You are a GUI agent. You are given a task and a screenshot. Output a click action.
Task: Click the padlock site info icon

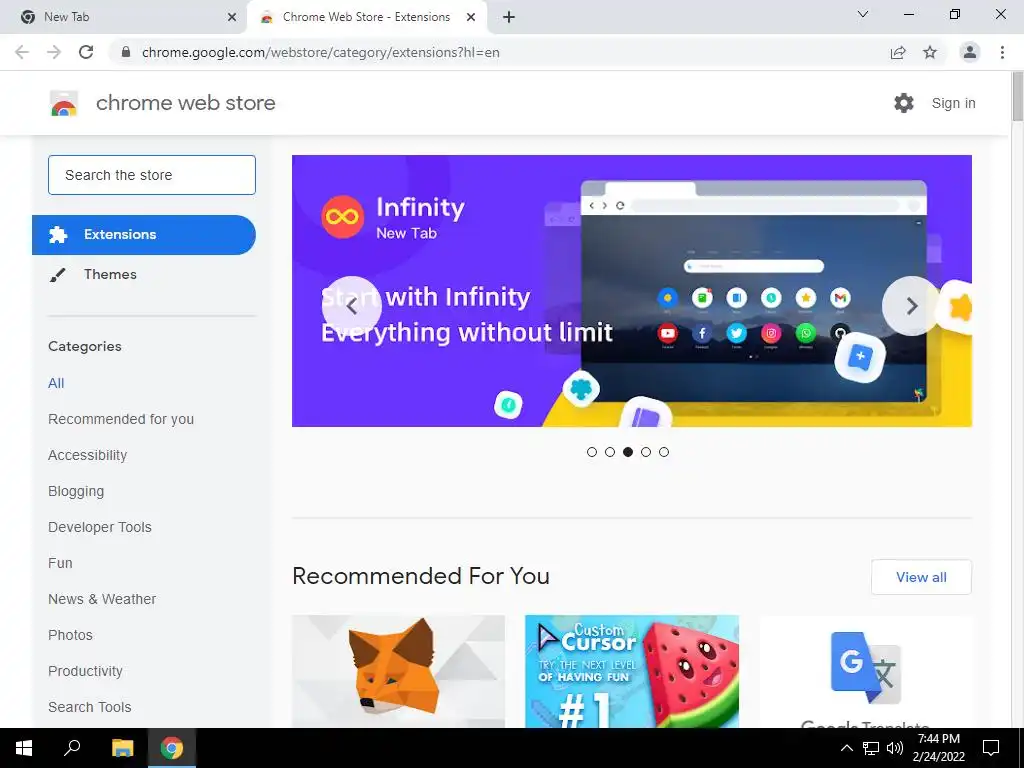(x=126, y=52)
